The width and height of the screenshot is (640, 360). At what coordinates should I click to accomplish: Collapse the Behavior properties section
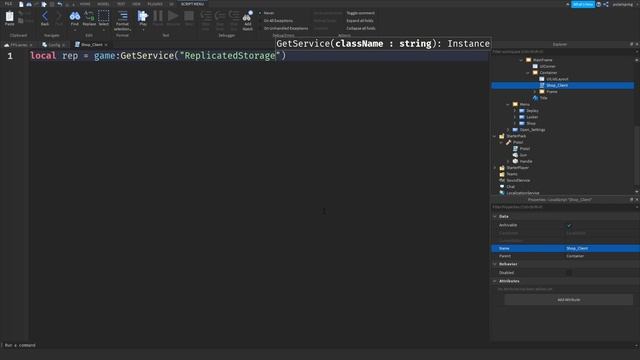[495, 264]
